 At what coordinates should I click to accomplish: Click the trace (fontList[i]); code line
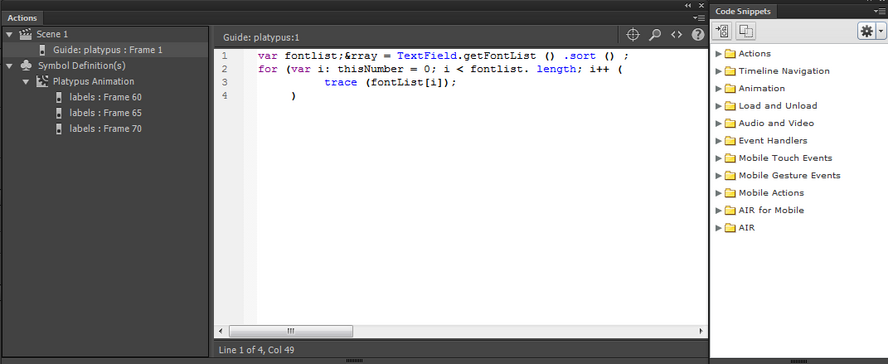[x=390, y=83]
